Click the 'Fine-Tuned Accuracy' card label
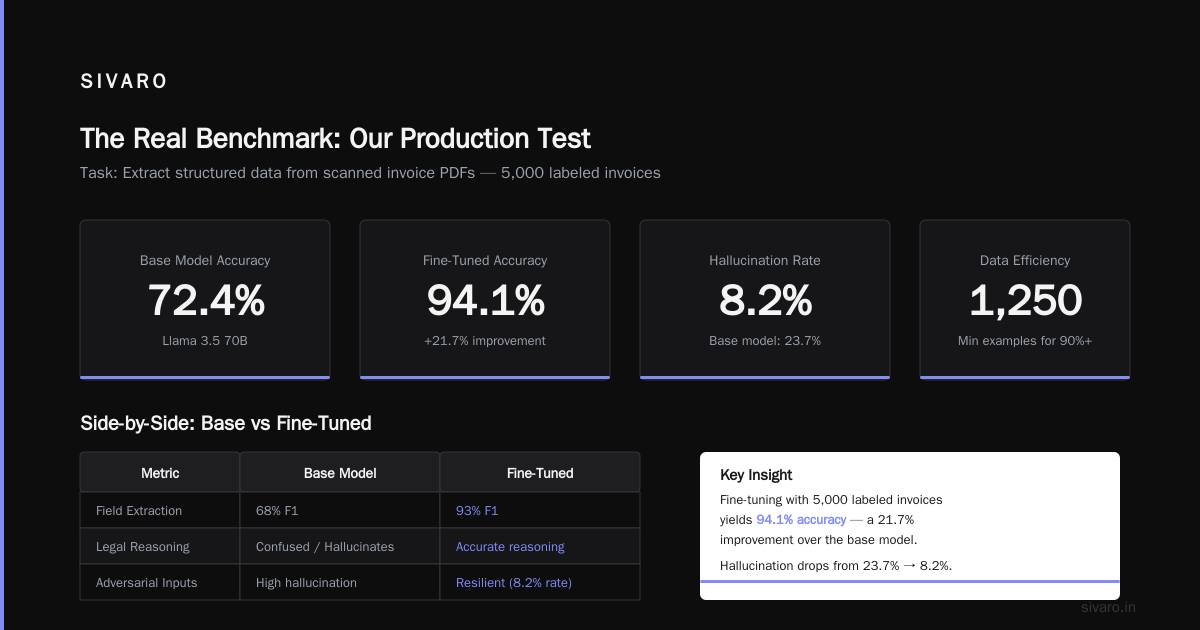Image resolution: width=1200 pixels, height=630 pixels. coord(485,260)
